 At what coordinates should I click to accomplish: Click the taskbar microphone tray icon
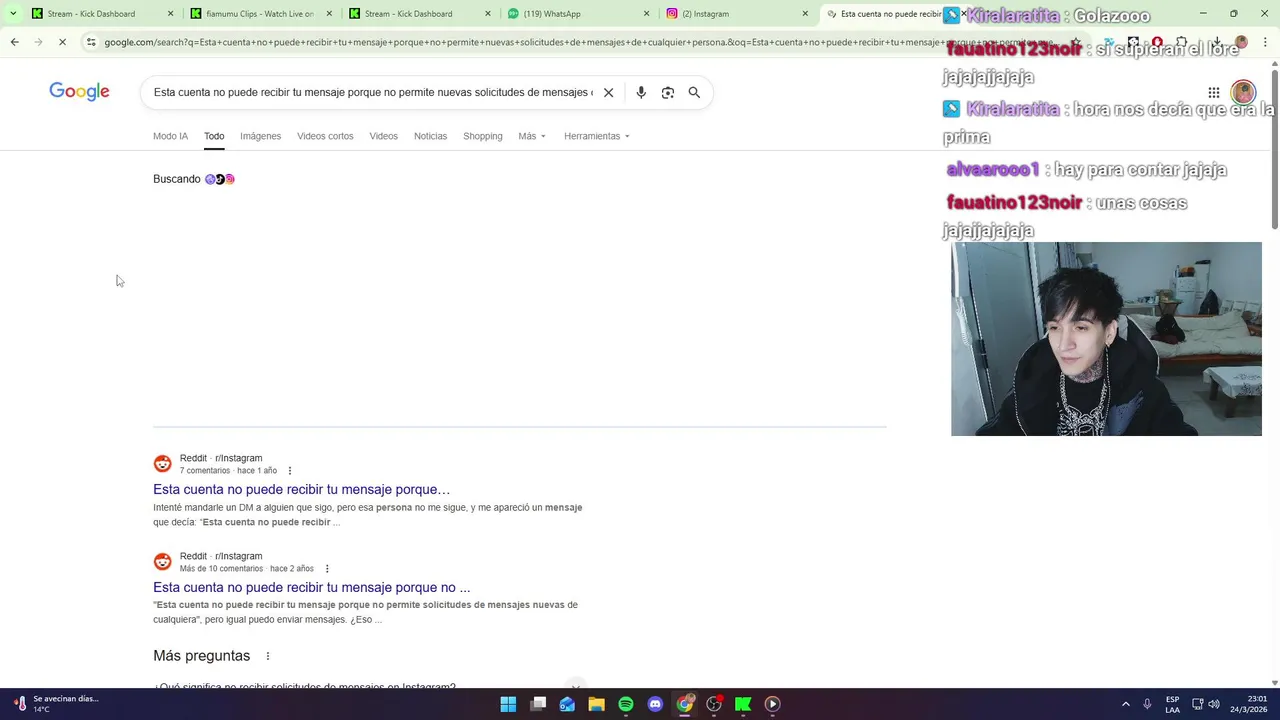pyautogui.click(x=1147, y=704)
